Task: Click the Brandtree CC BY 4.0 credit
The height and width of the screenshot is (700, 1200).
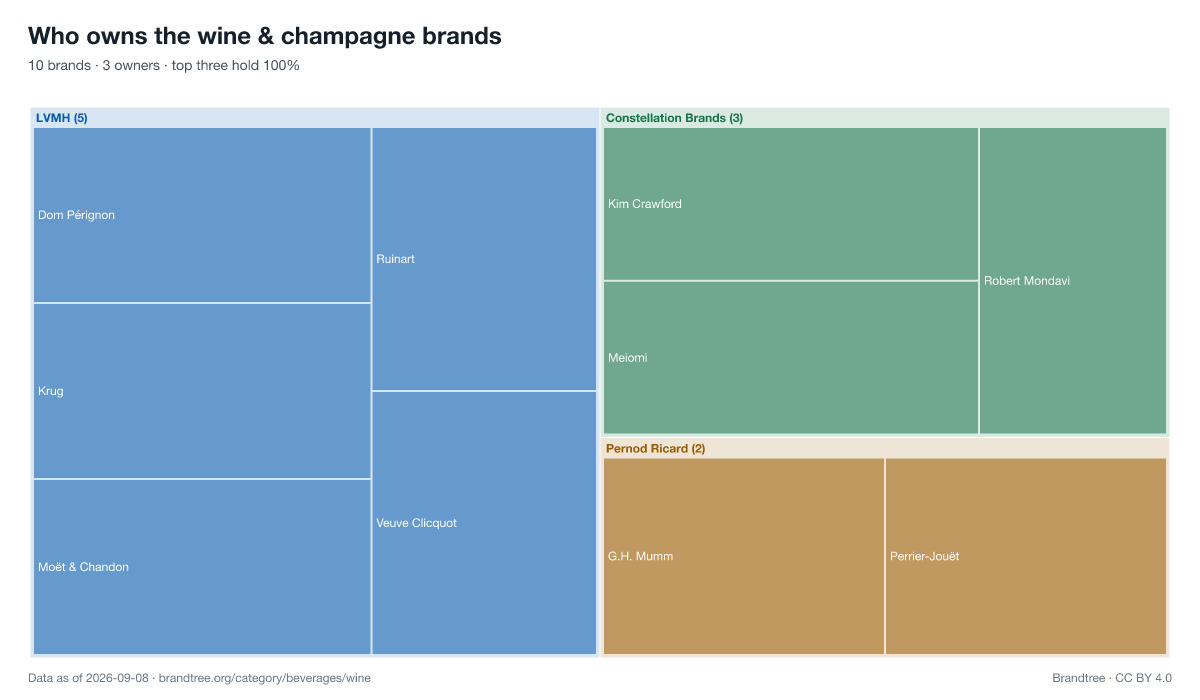Action: click(x=1112, y=678)
